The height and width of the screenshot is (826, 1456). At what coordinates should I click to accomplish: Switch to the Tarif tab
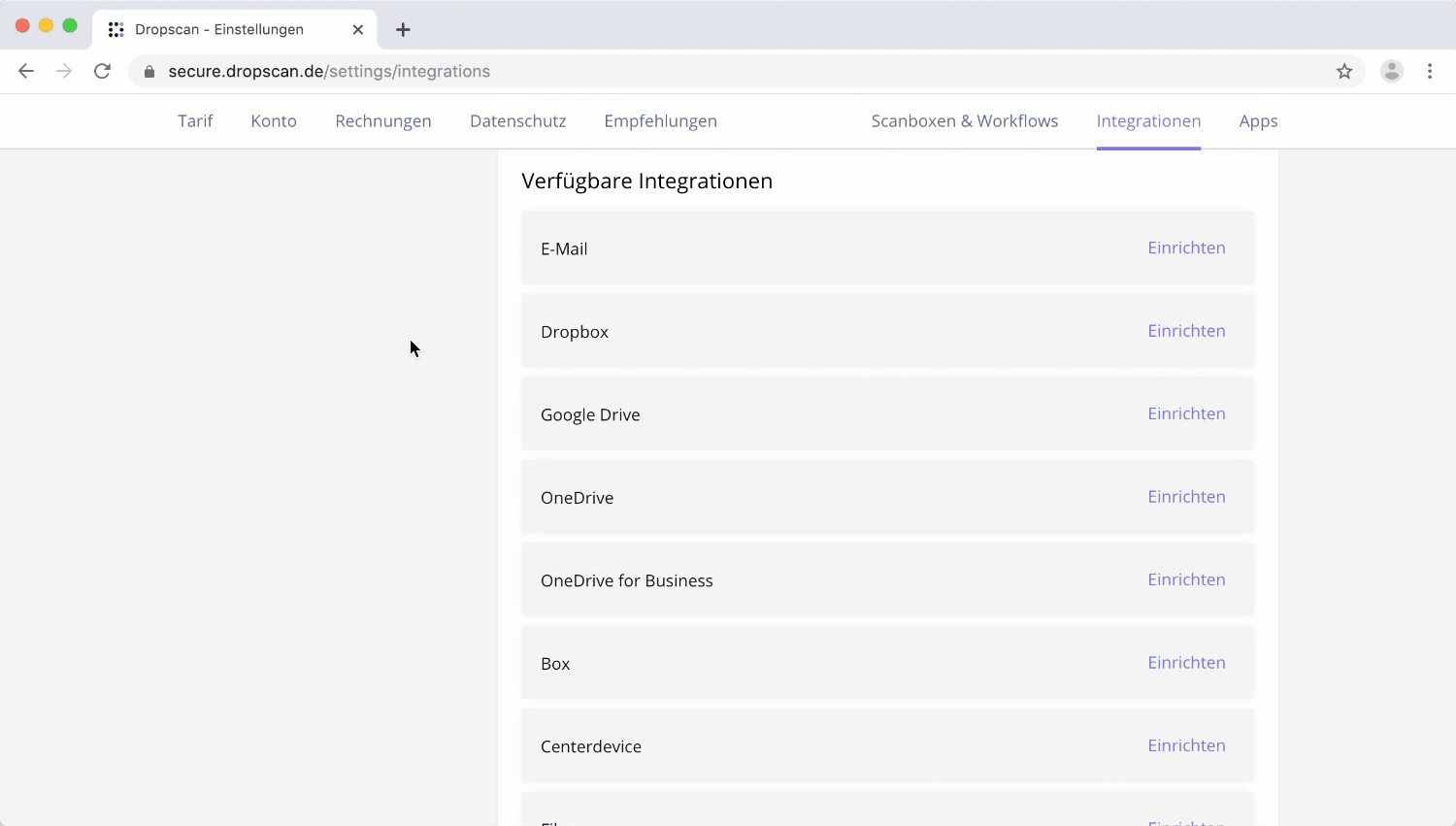tap(195, 121)
